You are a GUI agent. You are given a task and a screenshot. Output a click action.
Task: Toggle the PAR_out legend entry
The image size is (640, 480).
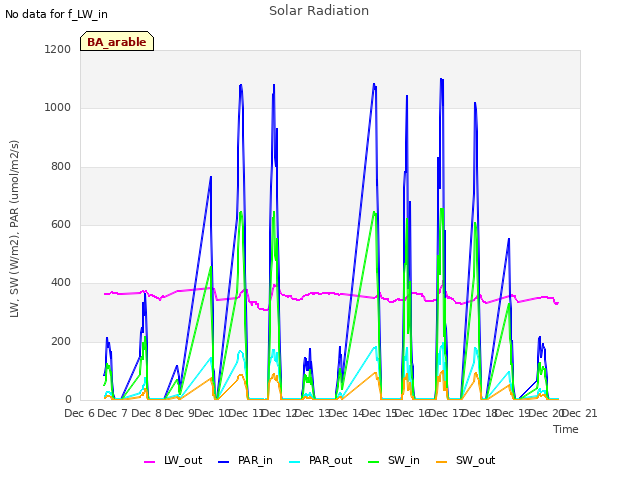(x=320, y=460)
